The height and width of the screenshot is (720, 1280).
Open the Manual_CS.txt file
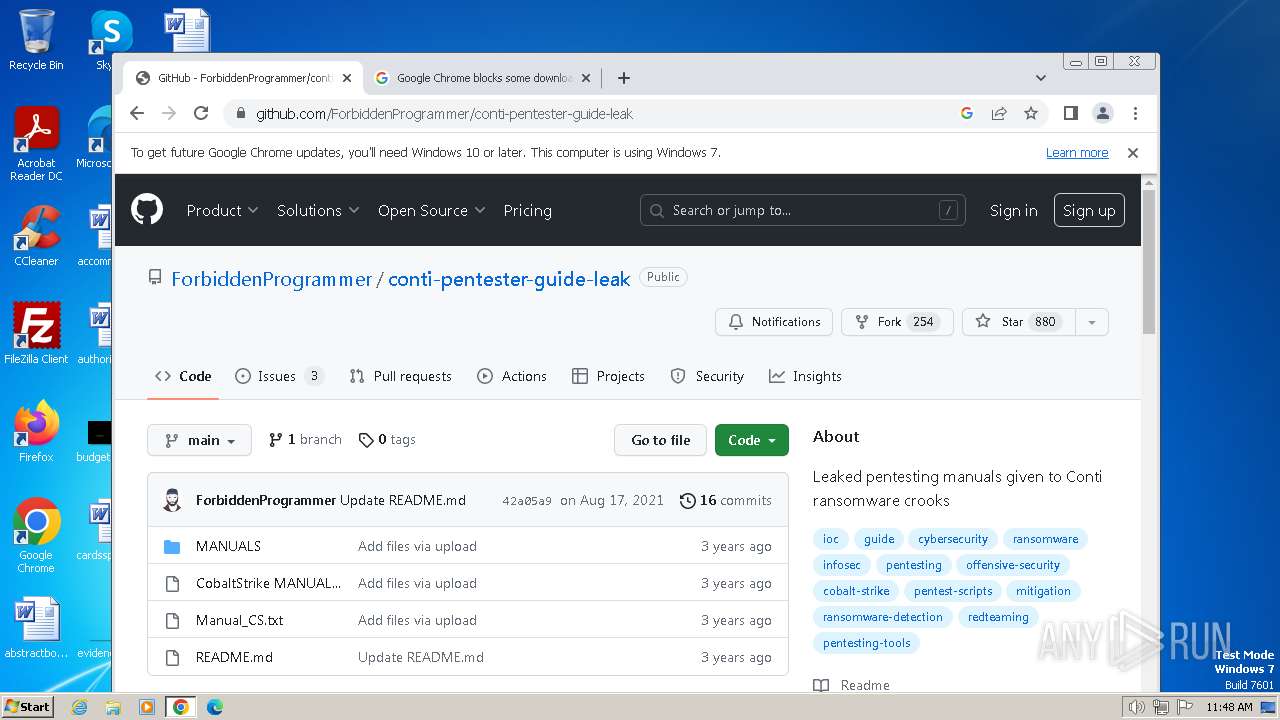239,620
